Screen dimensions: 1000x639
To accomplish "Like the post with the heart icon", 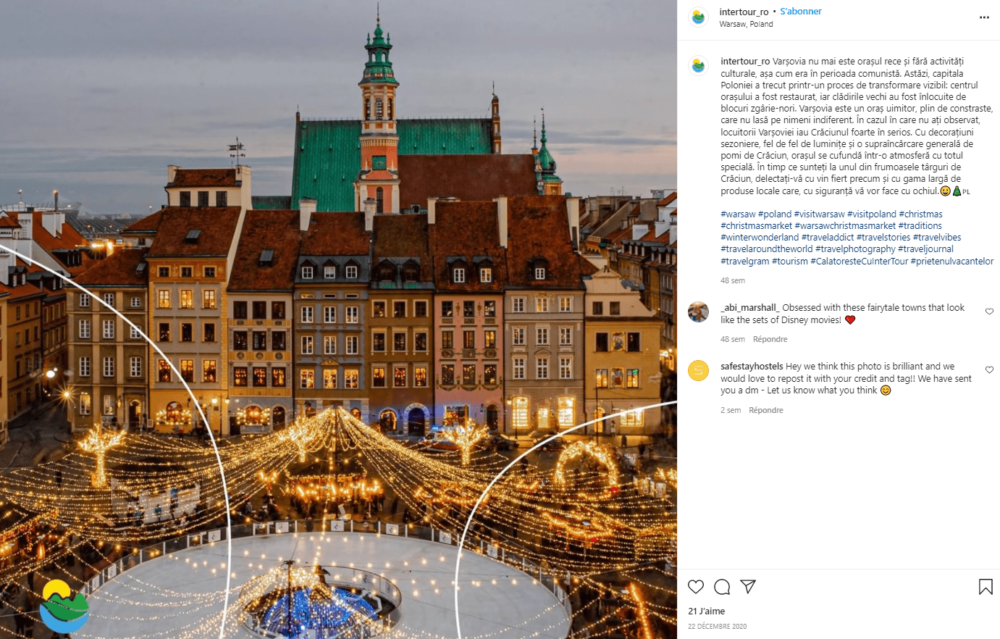I will click(x=696, y=587).
